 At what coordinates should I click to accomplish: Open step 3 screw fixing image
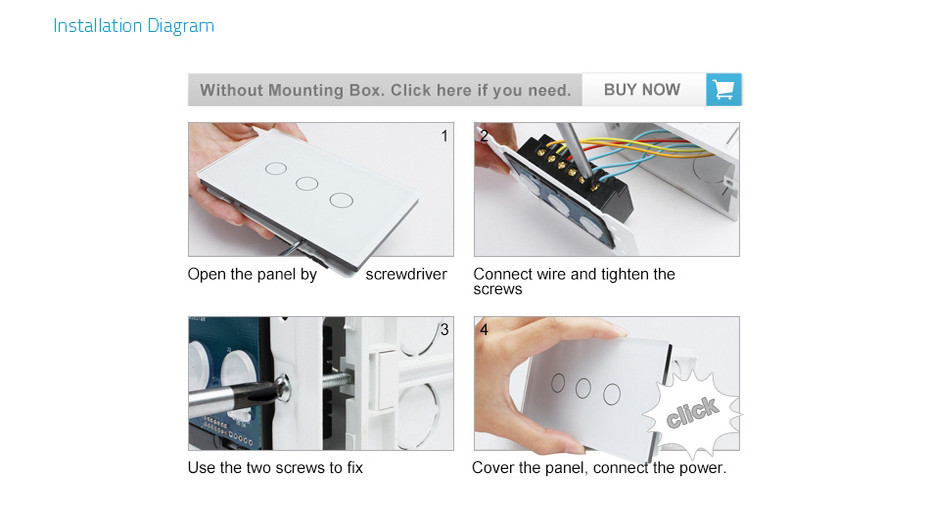point(321,383)
